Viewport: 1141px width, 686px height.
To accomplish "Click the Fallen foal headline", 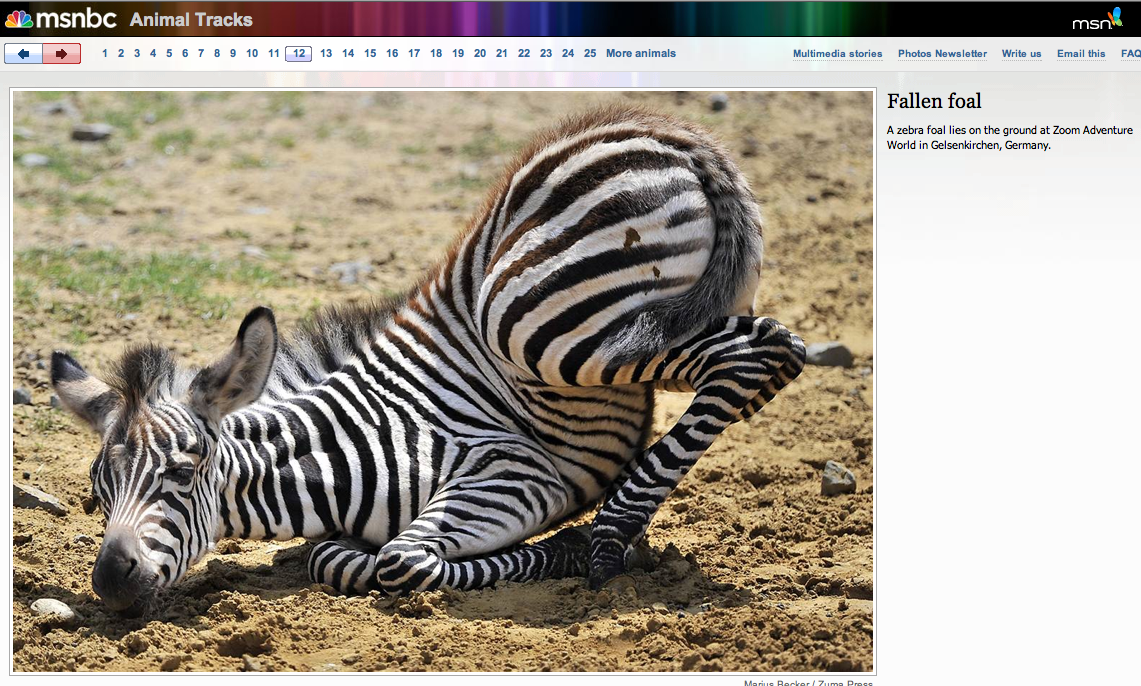I will pos(934,101).
